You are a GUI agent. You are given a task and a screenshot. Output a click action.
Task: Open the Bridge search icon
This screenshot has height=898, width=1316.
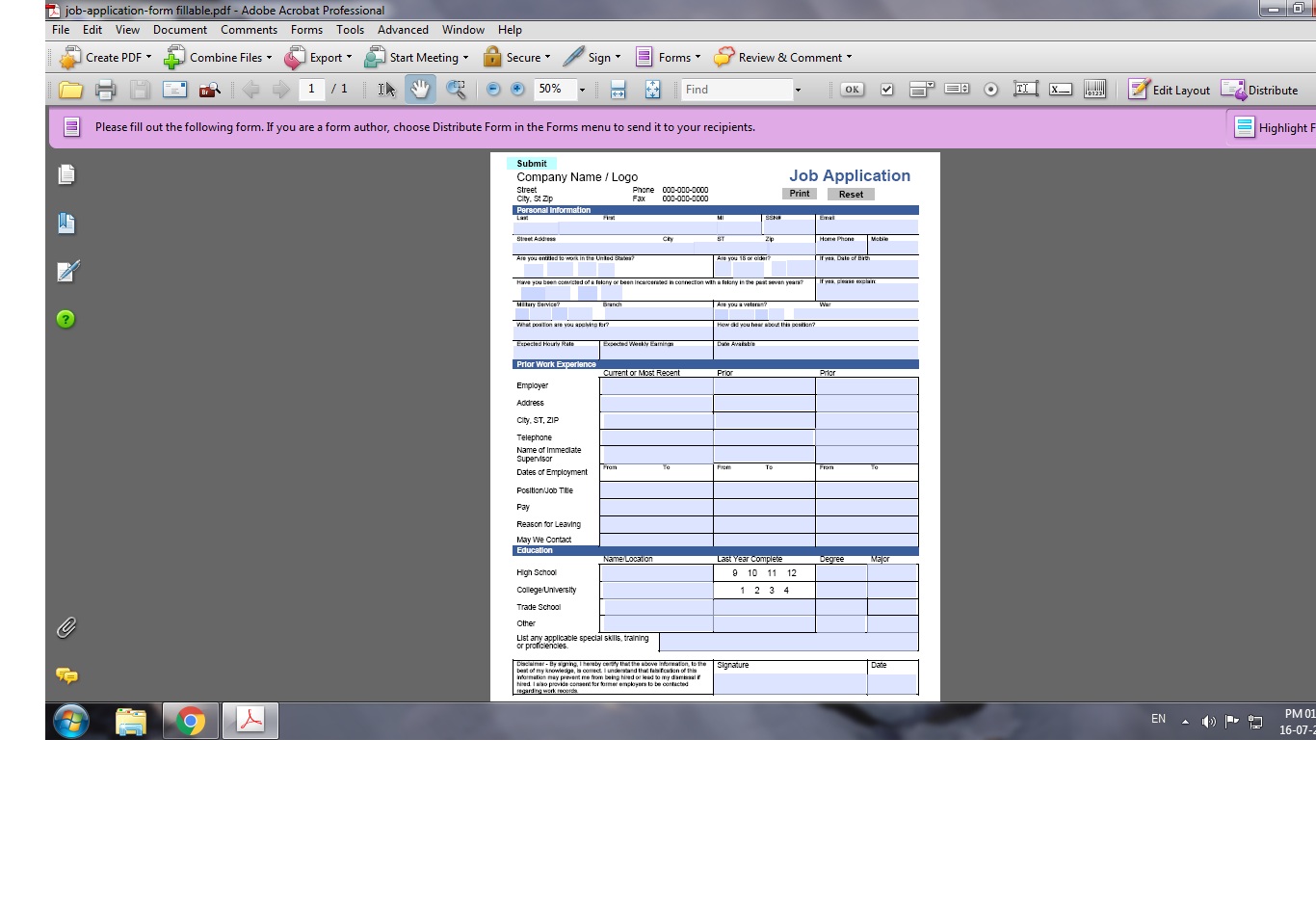click(209, 90)
